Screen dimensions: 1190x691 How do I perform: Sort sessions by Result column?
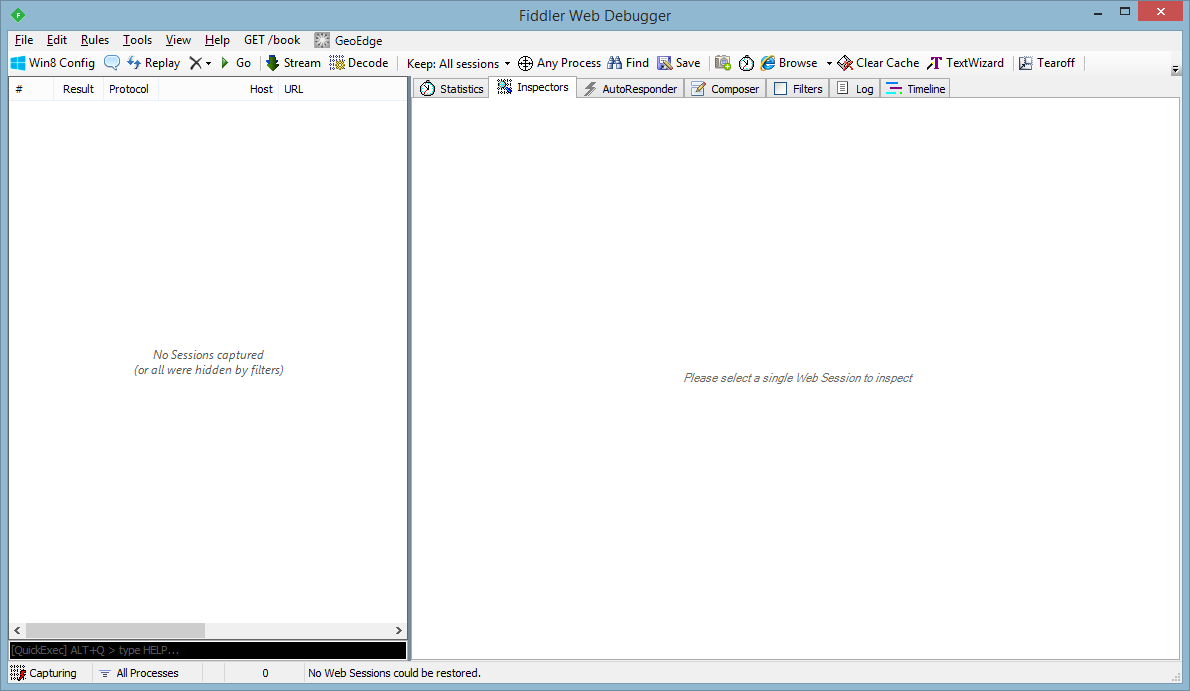pyautogui.click(x=78, y=89)
